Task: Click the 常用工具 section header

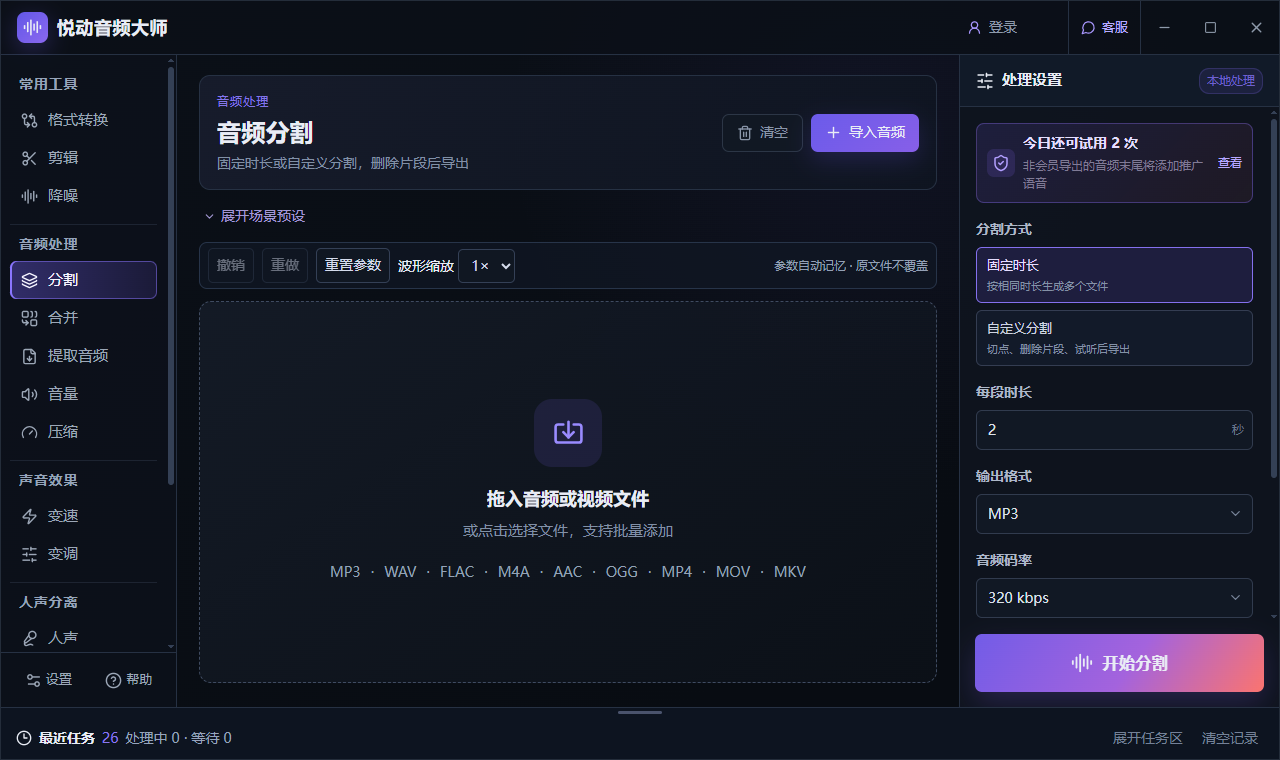Action: (x=48, y=84)
